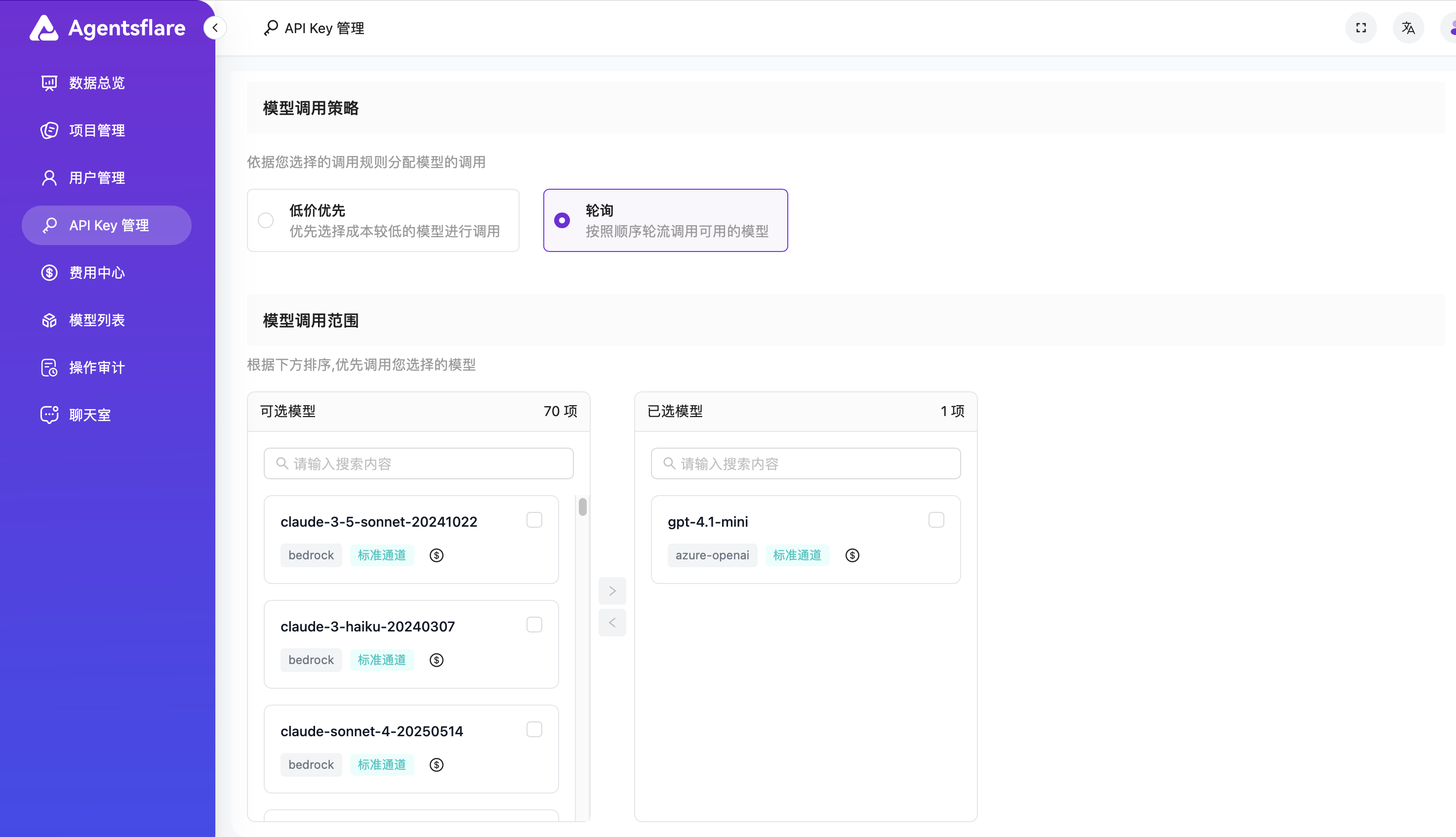Move selected models right with the arrow
The image size is (1456, 837).
612,590
